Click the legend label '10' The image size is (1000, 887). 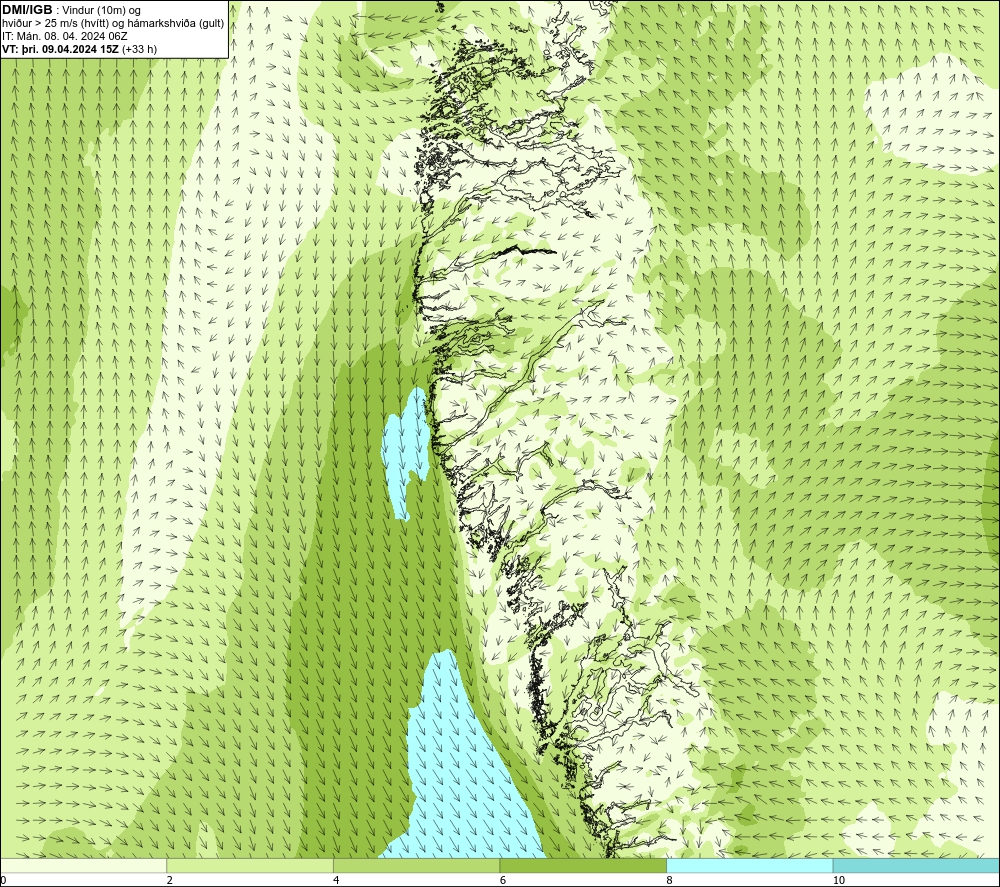839,881
